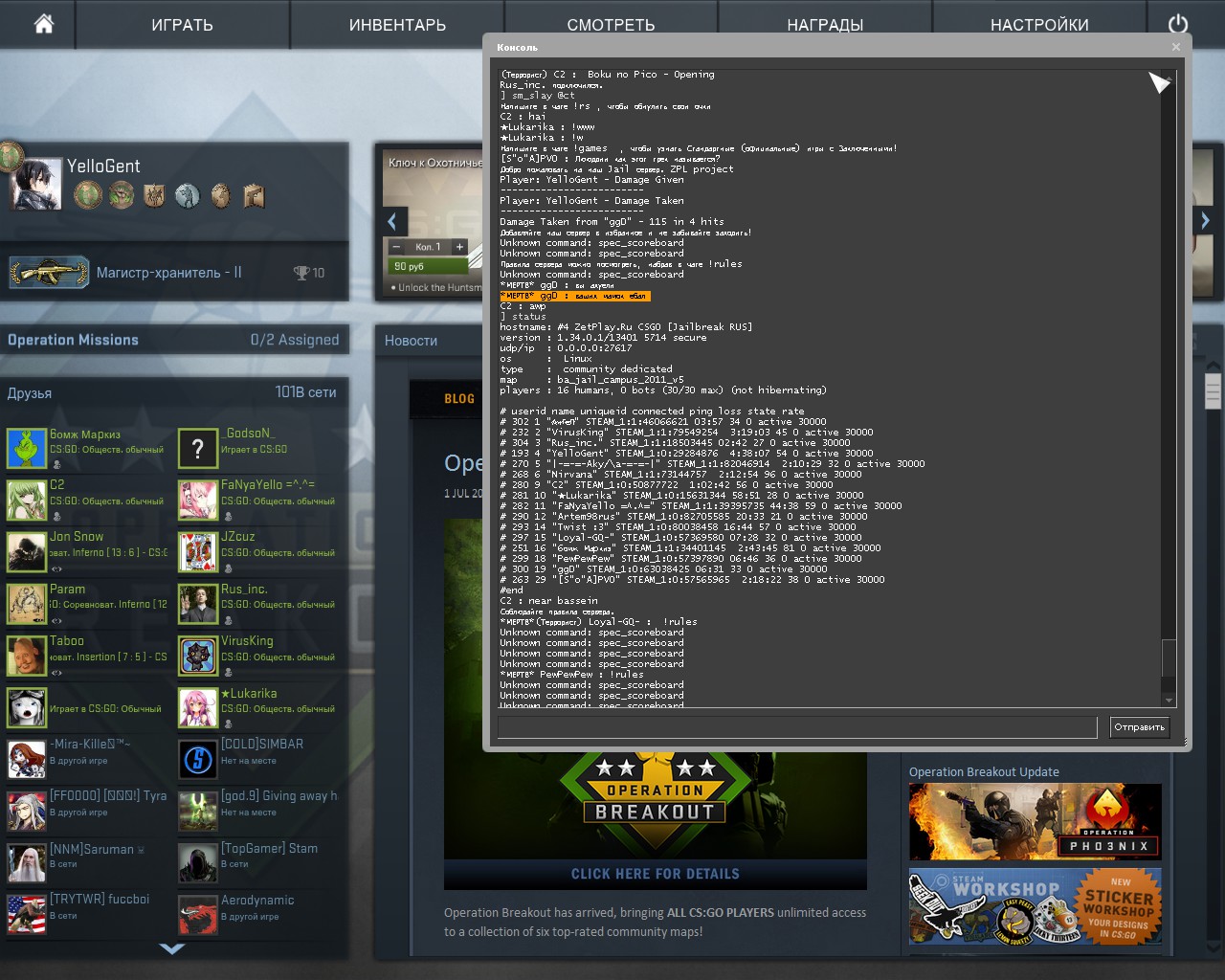Open the НАСТРОЙКИ menu

pyautogui.click(x=1039, y=25)
